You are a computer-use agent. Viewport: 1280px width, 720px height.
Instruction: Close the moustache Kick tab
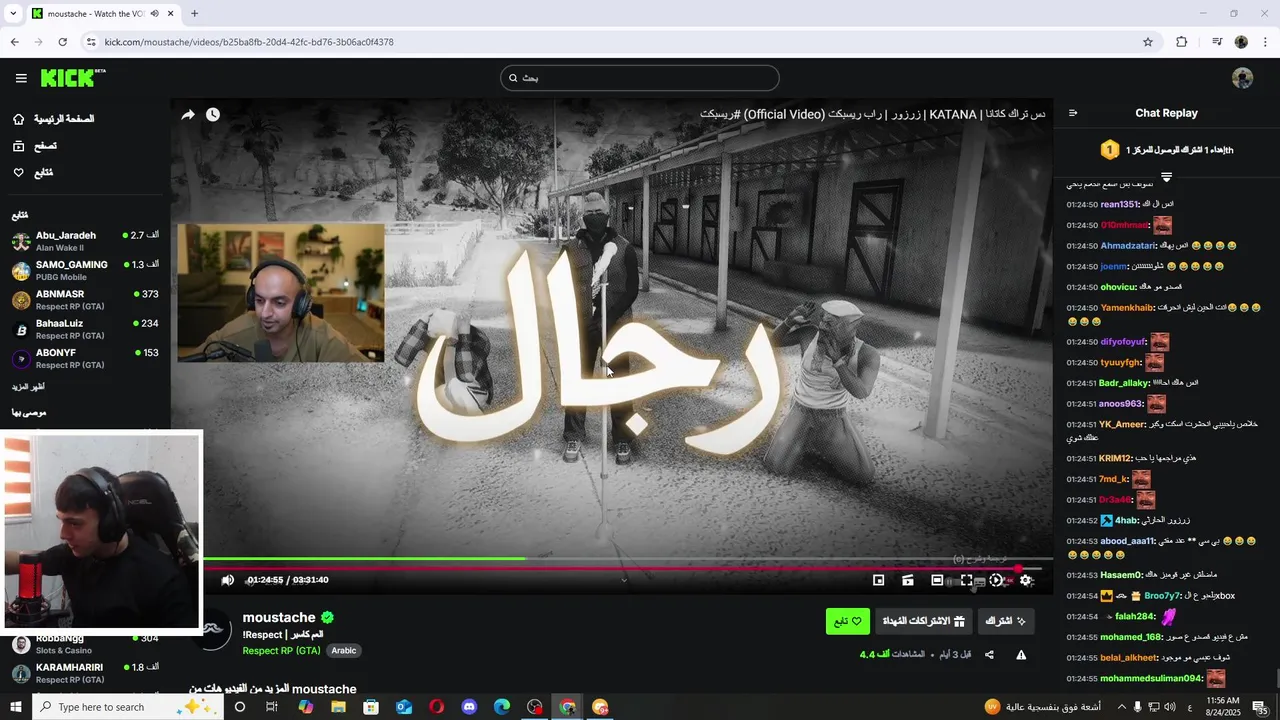click(x=171, y=14)
